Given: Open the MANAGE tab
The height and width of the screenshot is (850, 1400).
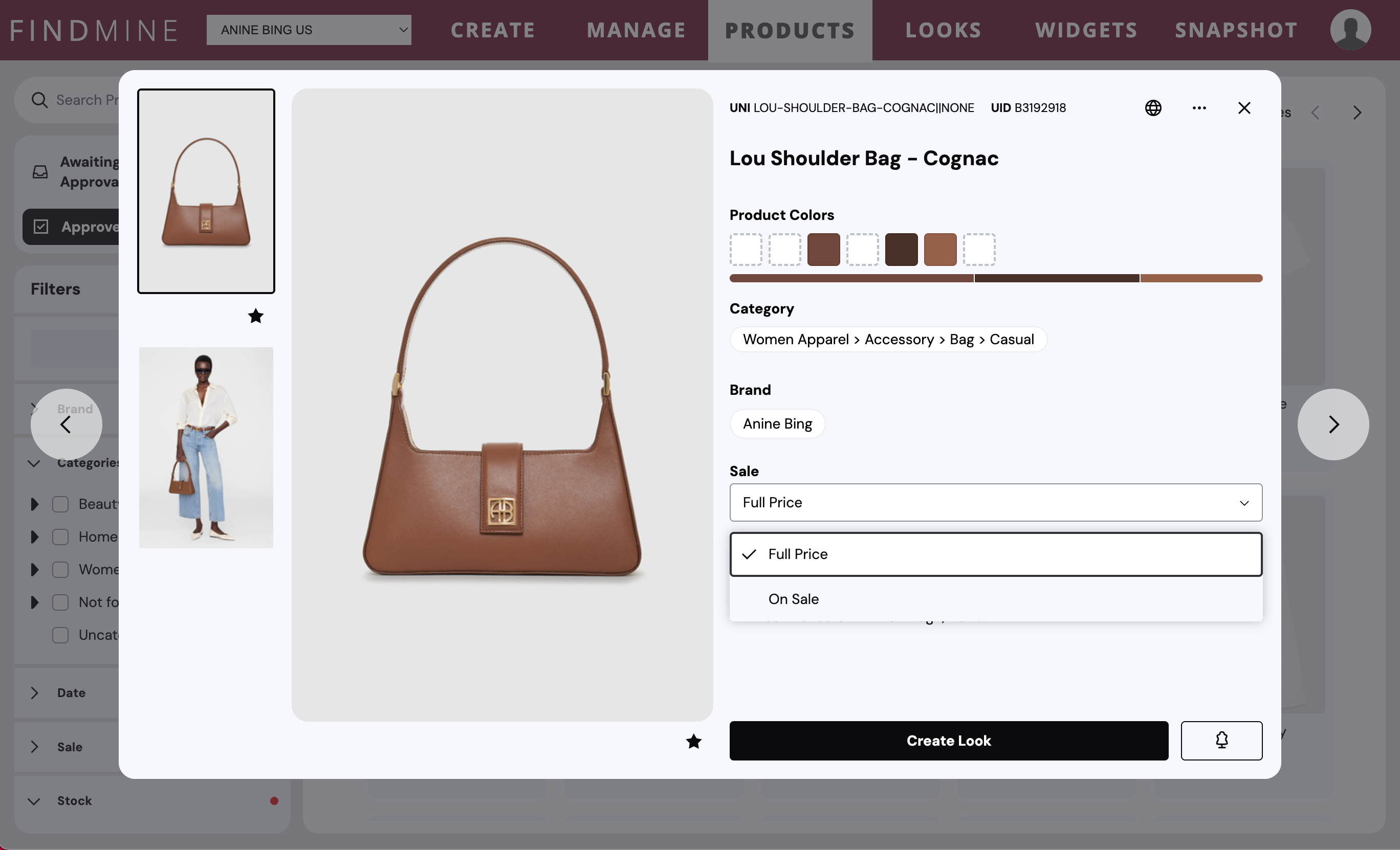Looking at the screenshot, I should pyautogui.click(x=636, y=30).
